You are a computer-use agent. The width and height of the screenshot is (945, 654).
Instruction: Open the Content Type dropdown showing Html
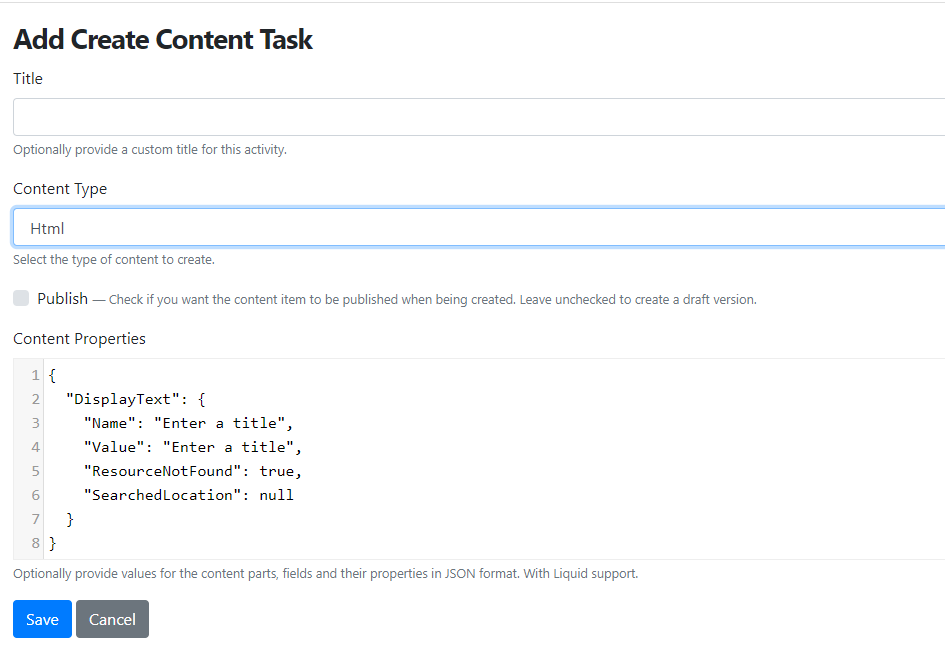pyautogui.click(x=470, y=227)
